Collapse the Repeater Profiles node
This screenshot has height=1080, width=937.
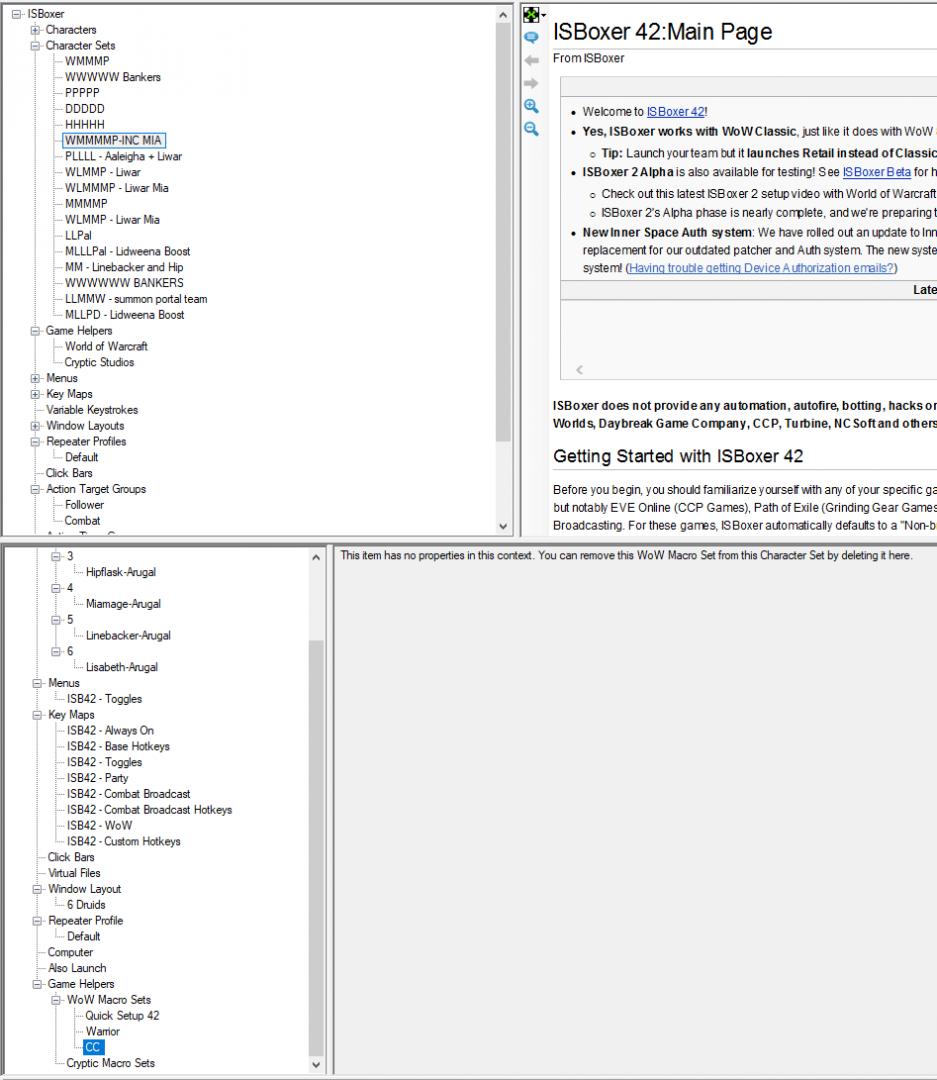(35, 442)
